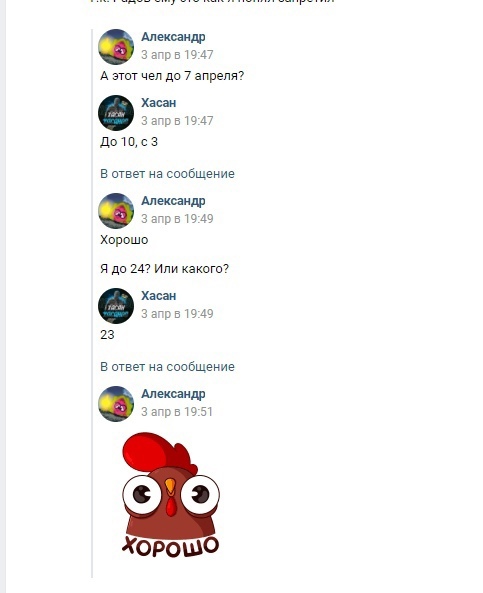The width and height of the screenshot is (483, 593).
Task: Open Александр's avatar next to the 19:49 message
Action: (x=116, y=211)
